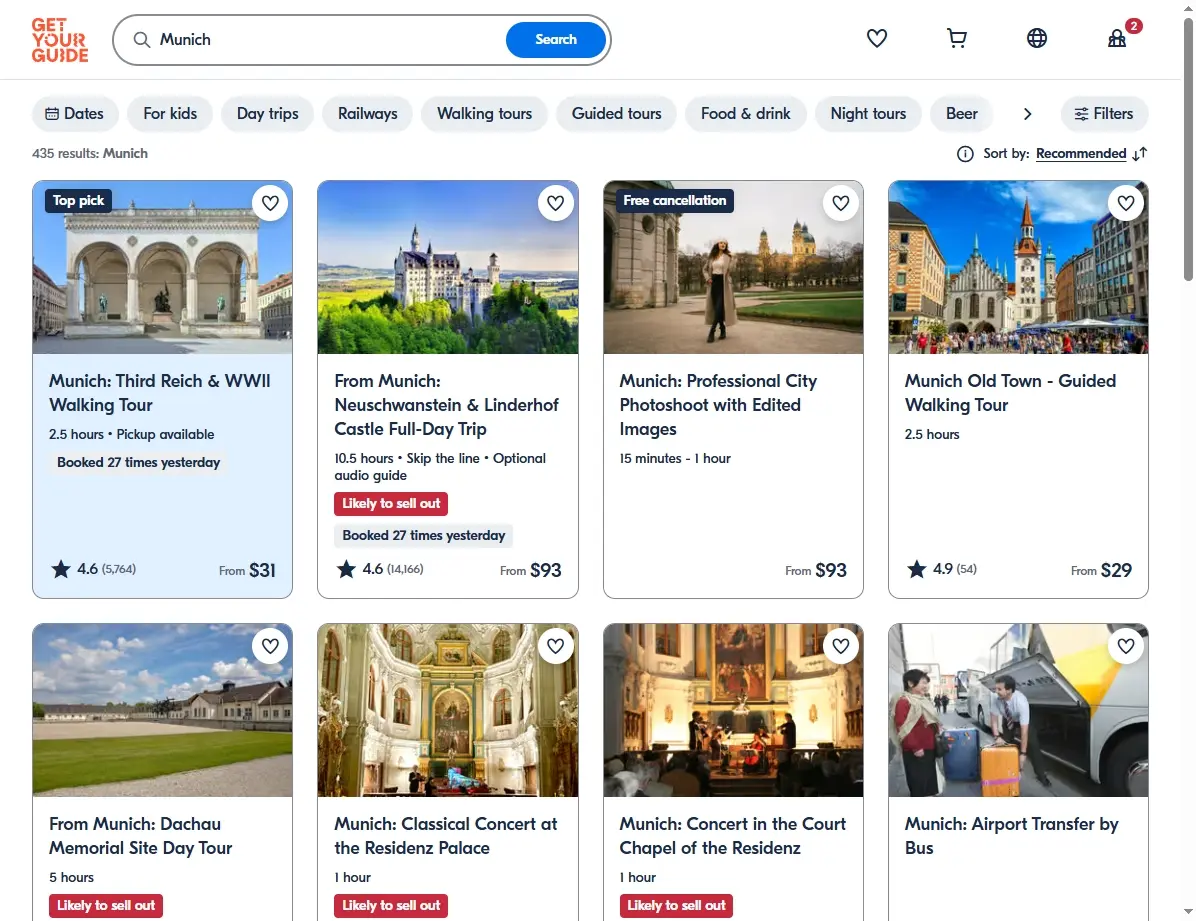
Task: Favorite the Professional City Photoshoot card
Action: pos(841,203)
